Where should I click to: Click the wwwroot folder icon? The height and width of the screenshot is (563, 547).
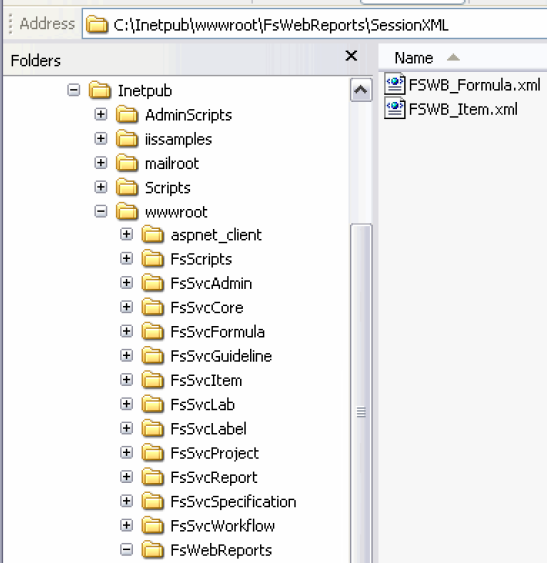point(127,211)
